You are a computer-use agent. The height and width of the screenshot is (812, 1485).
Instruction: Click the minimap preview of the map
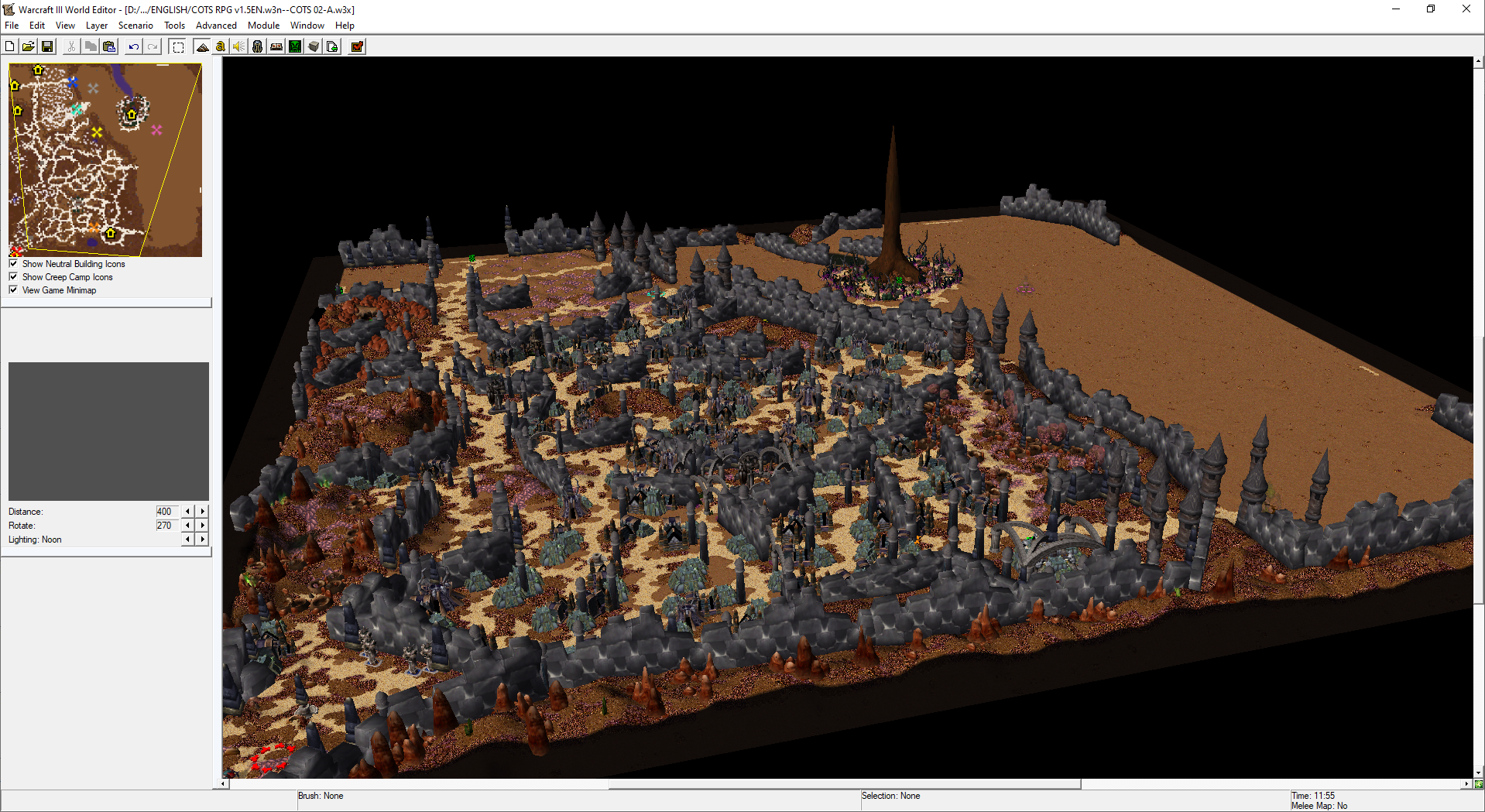pyautogui.click(x=105, y=160)
